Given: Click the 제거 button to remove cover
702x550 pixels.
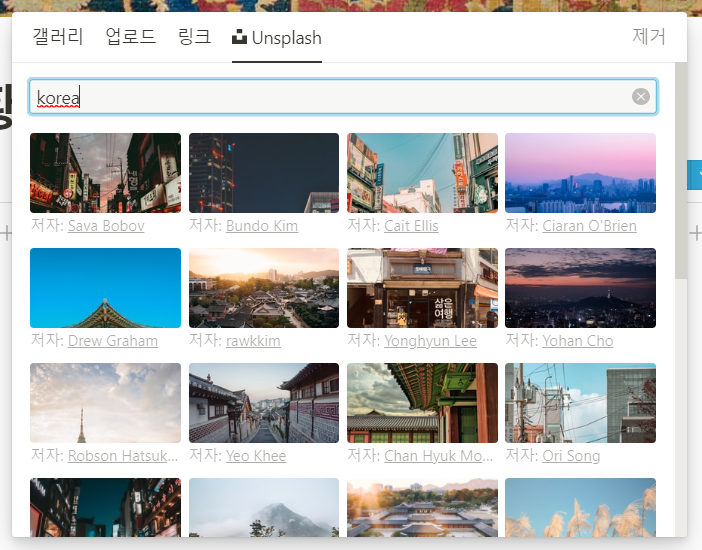Looking at the screenshot, I should click(649, 36).
